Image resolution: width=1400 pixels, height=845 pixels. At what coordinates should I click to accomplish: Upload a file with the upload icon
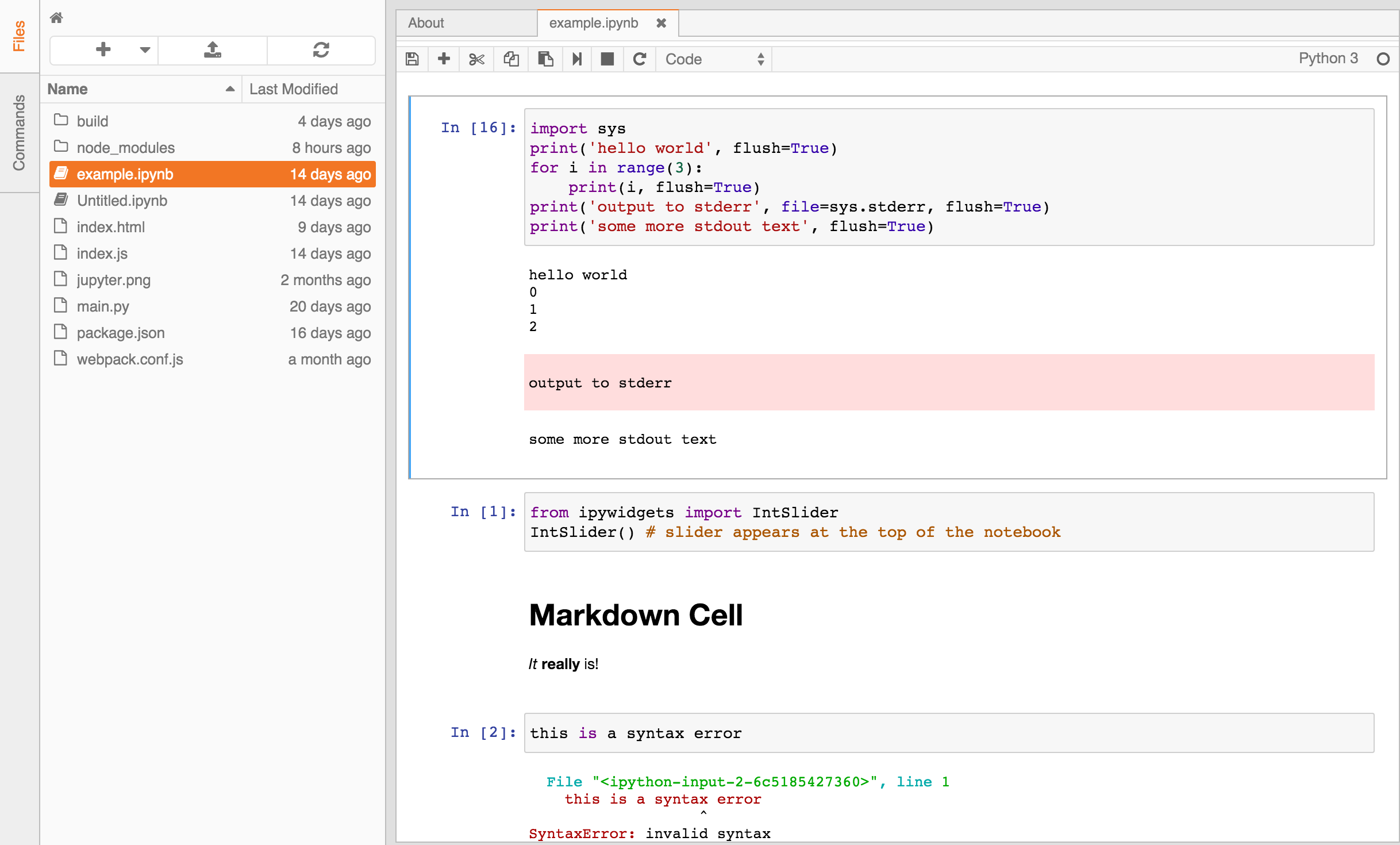(212, 50)
